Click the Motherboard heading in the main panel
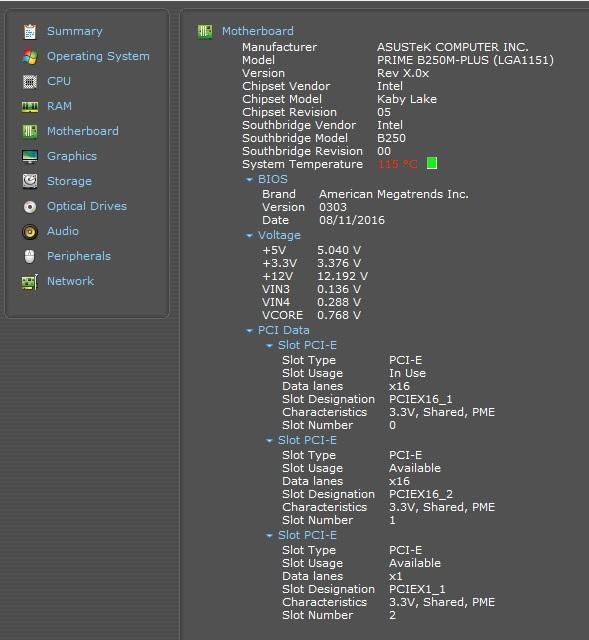The image size is (589, 640). [x=258, y=31]
